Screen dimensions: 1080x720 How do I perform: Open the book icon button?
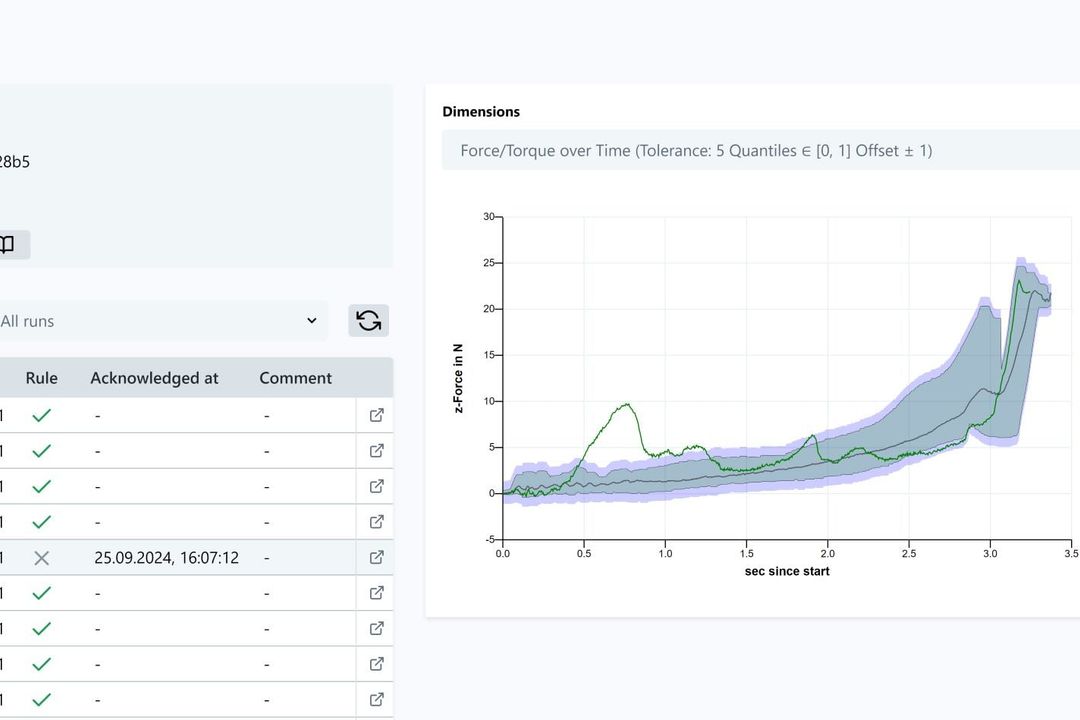coord(8,245)
